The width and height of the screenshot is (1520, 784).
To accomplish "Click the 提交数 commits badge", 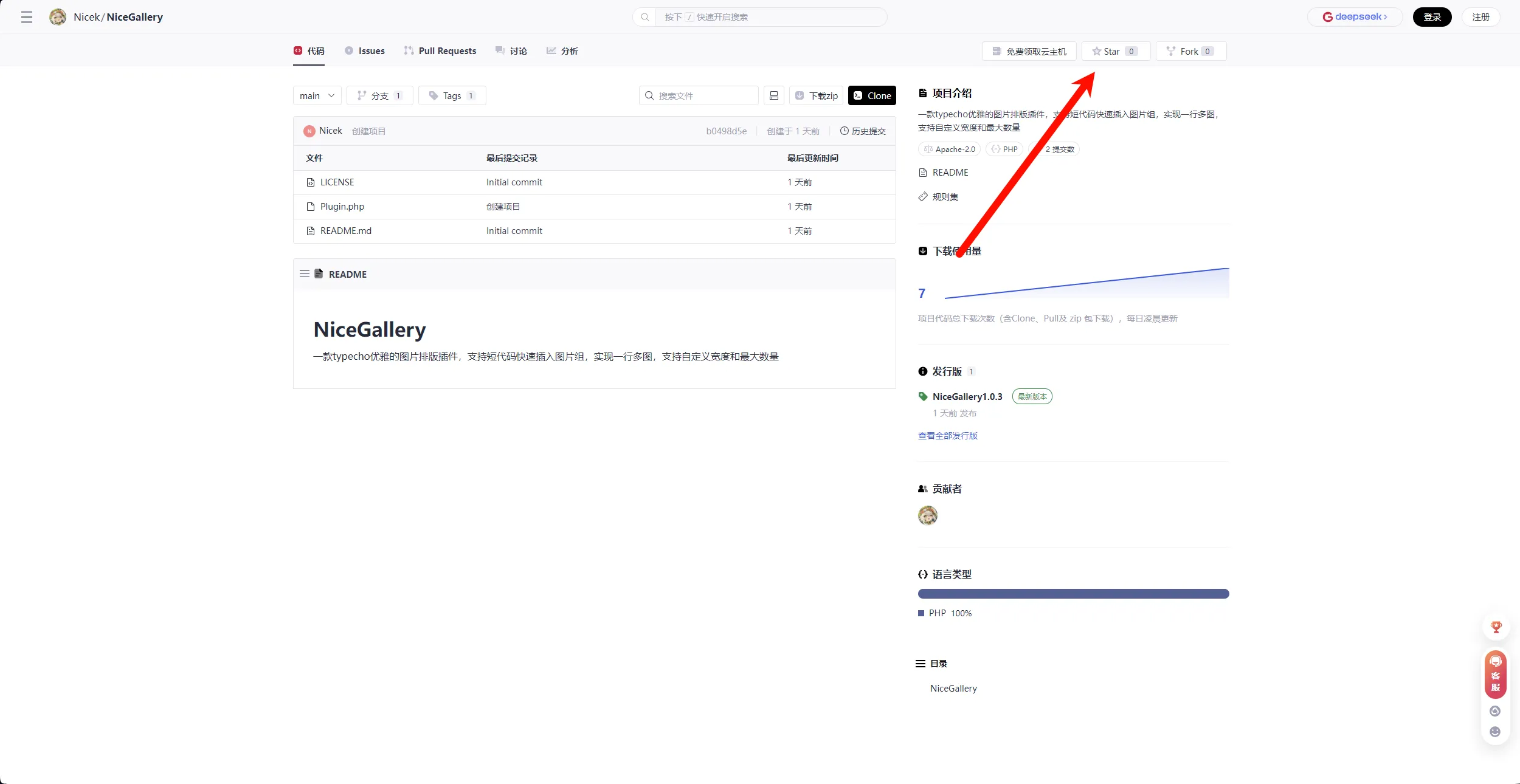I will (x=1054, y=149).
